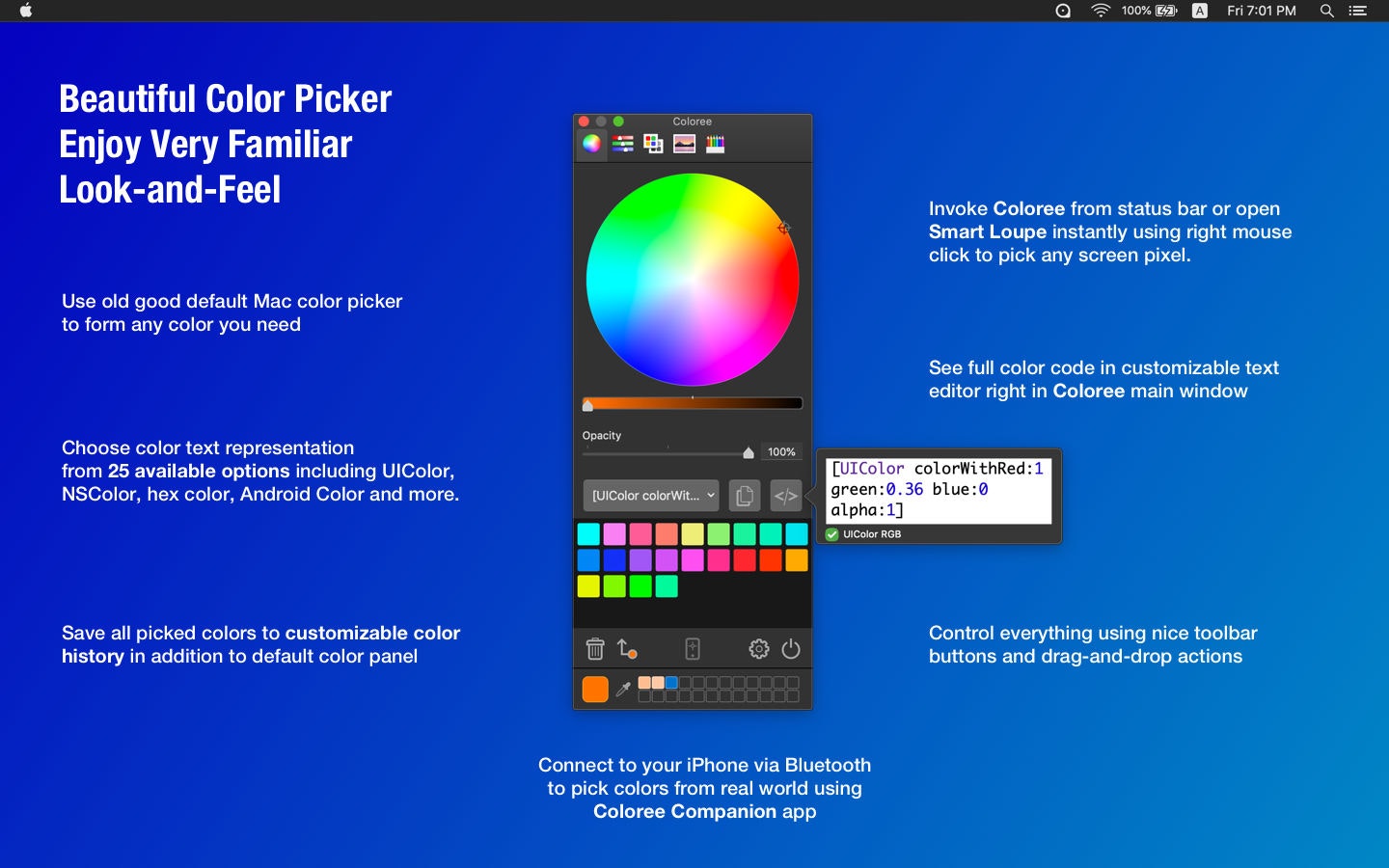Click the arrow with orange dot icon

[x=627, y=649]
